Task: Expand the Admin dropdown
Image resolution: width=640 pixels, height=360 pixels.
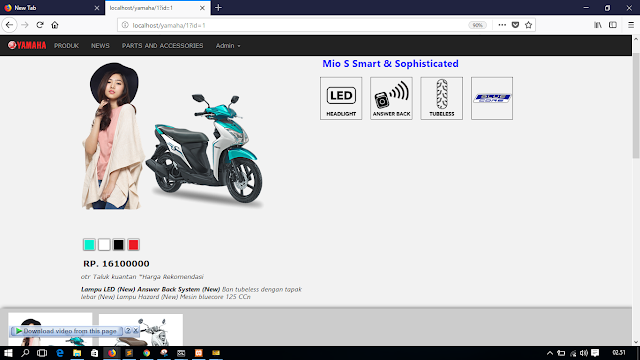Action: [x=228, y=46]
